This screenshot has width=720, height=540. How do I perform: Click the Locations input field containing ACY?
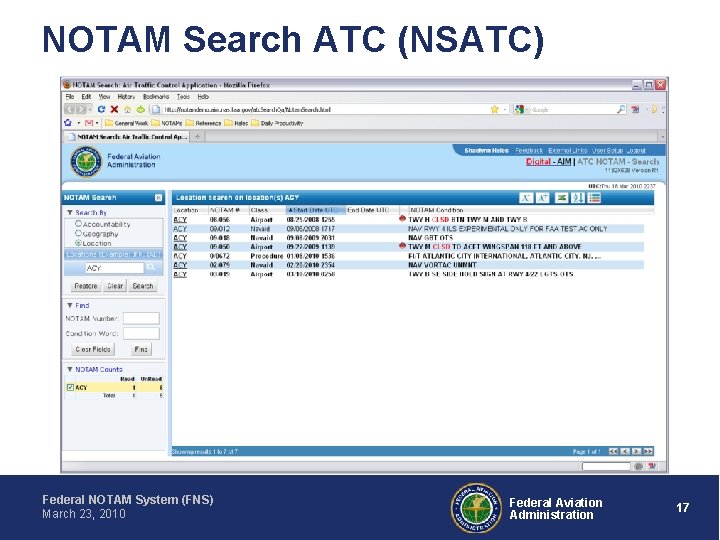pyautogui.click(x=114, y=268)
